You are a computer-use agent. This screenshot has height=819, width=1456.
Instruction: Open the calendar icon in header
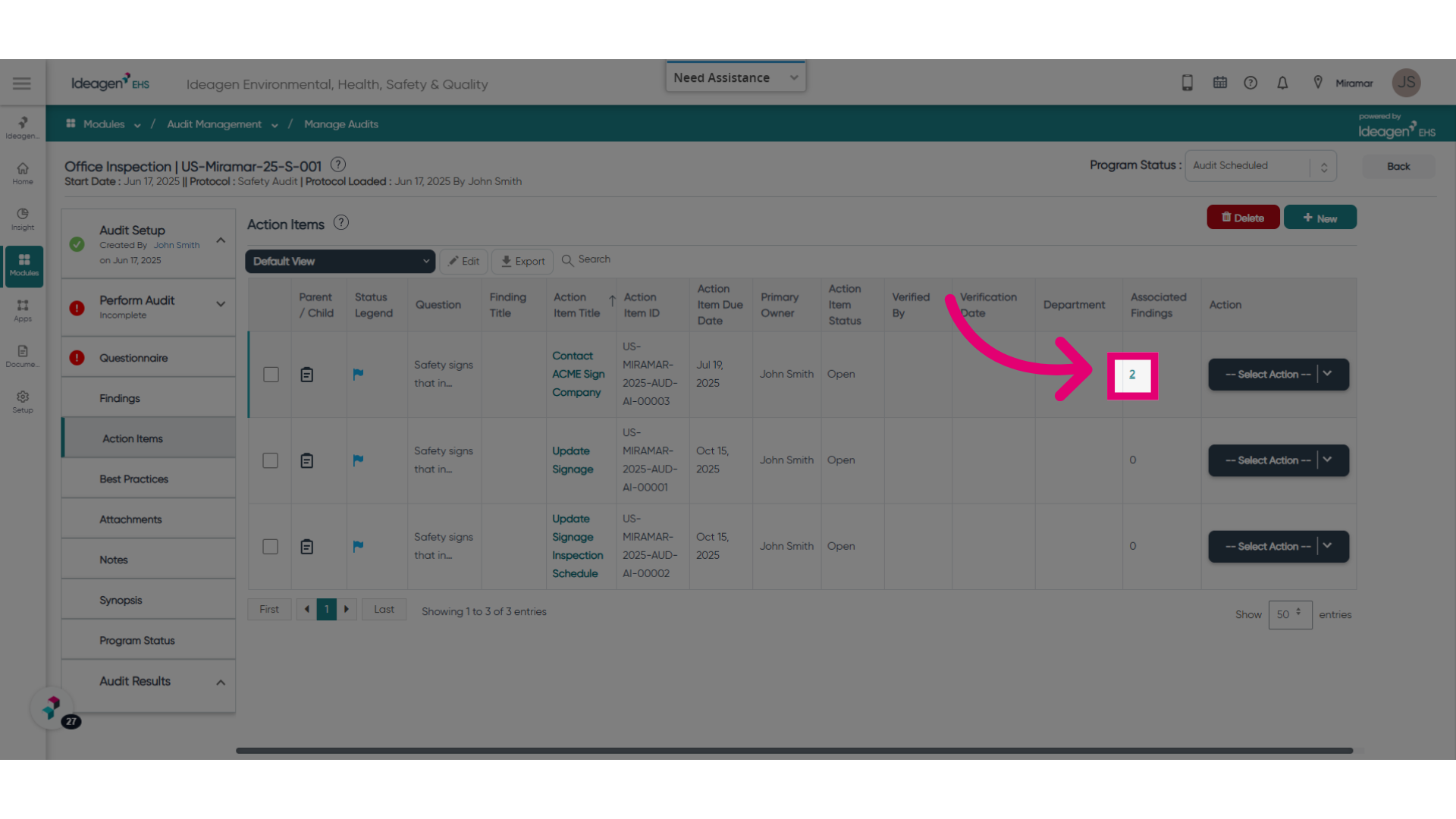coord(1220,83)
